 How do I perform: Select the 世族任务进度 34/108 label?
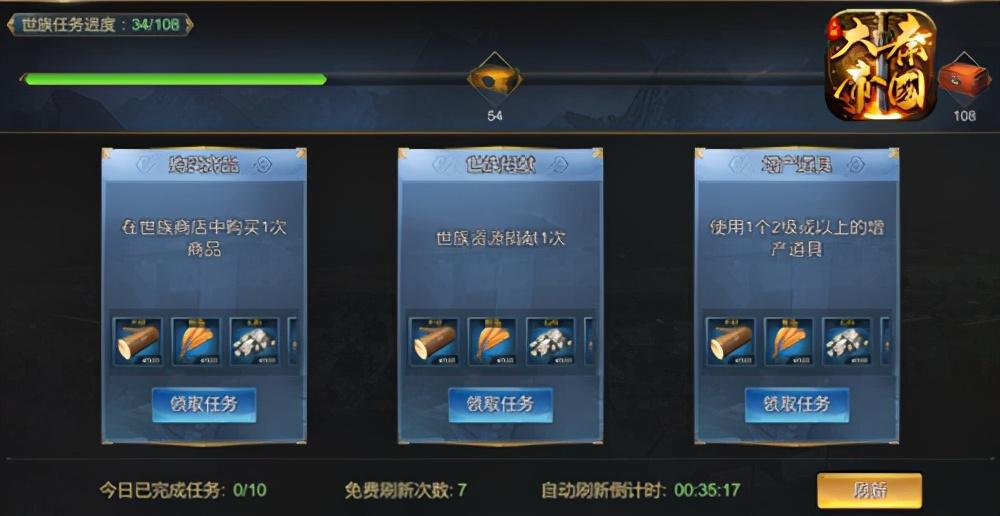[100, 25]
